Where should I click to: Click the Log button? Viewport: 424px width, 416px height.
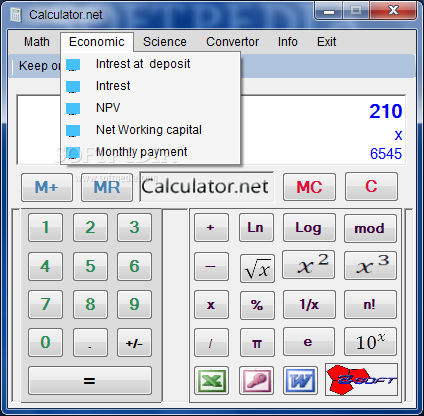point(309,227)
